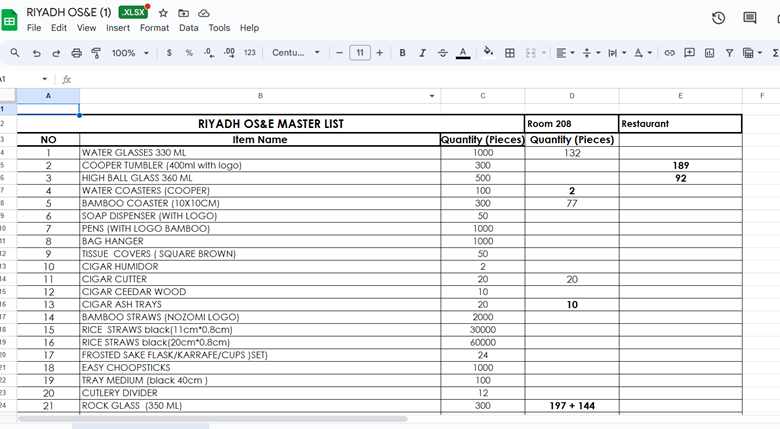Open text wrapping dropdown
780x429 pixels.
click(617, 53)
